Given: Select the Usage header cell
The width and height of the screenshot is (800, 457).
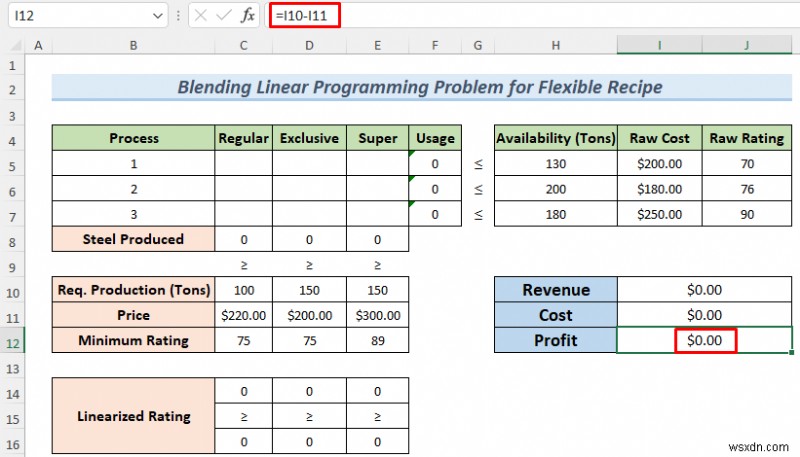Looking at the screenshot, I should coord(435,138).
